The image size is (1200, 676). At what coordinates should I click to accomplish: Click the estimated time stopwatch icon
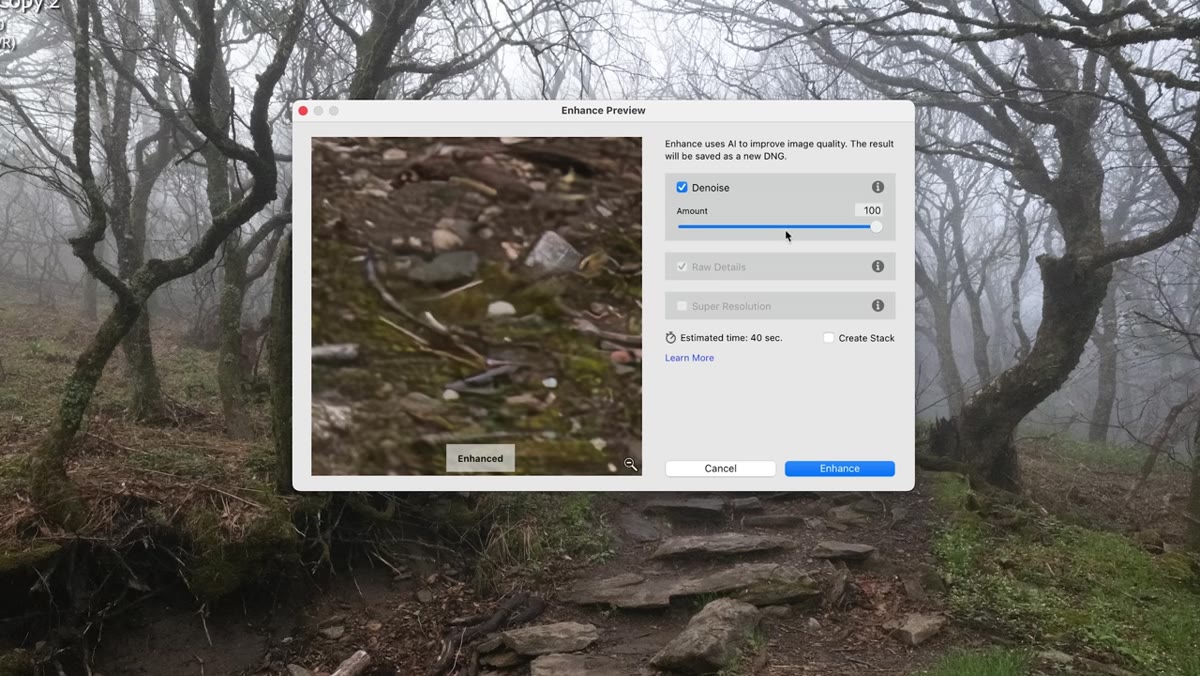671,338
